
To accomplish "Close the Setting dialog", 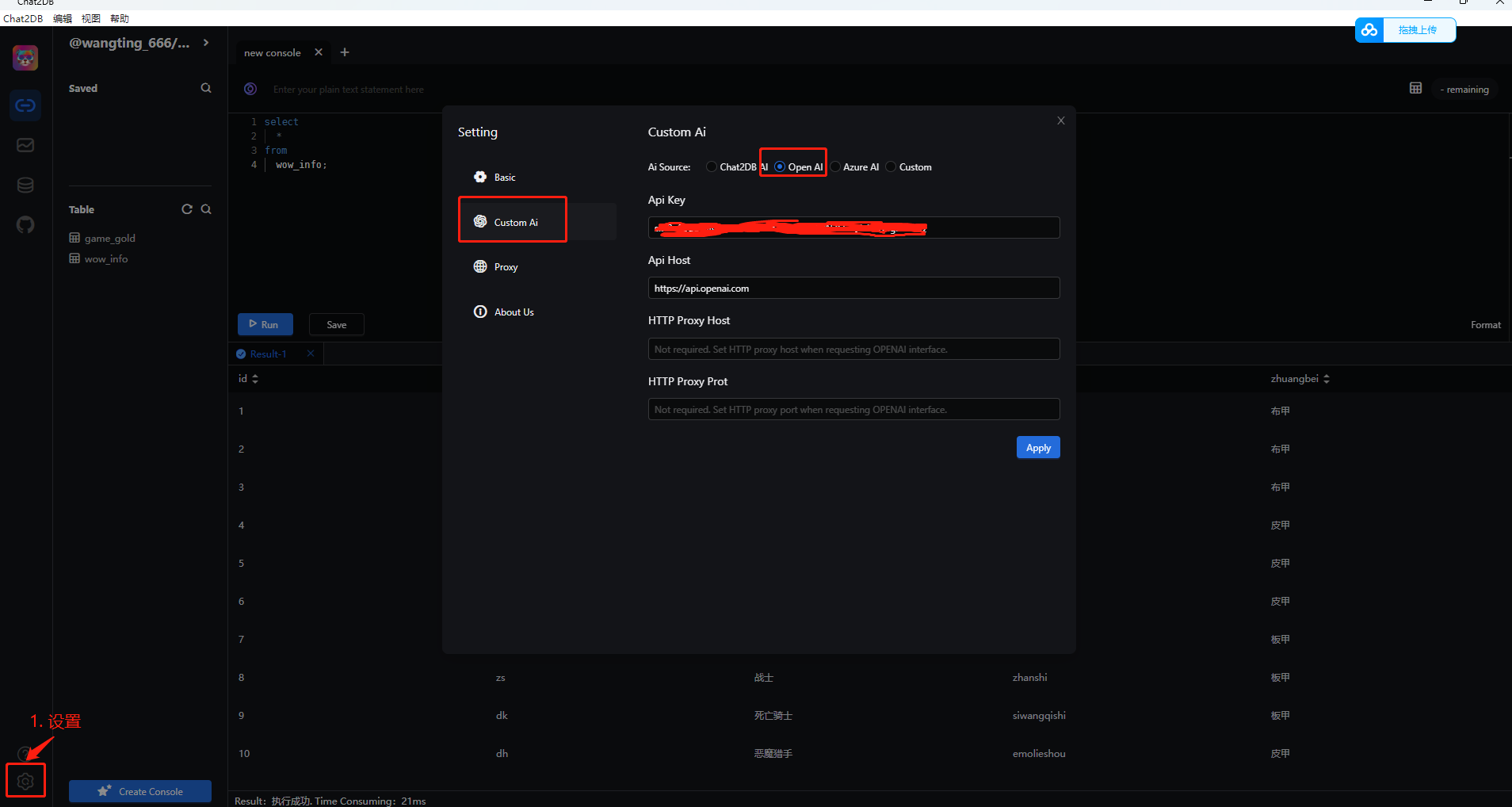I will 1061,120.
